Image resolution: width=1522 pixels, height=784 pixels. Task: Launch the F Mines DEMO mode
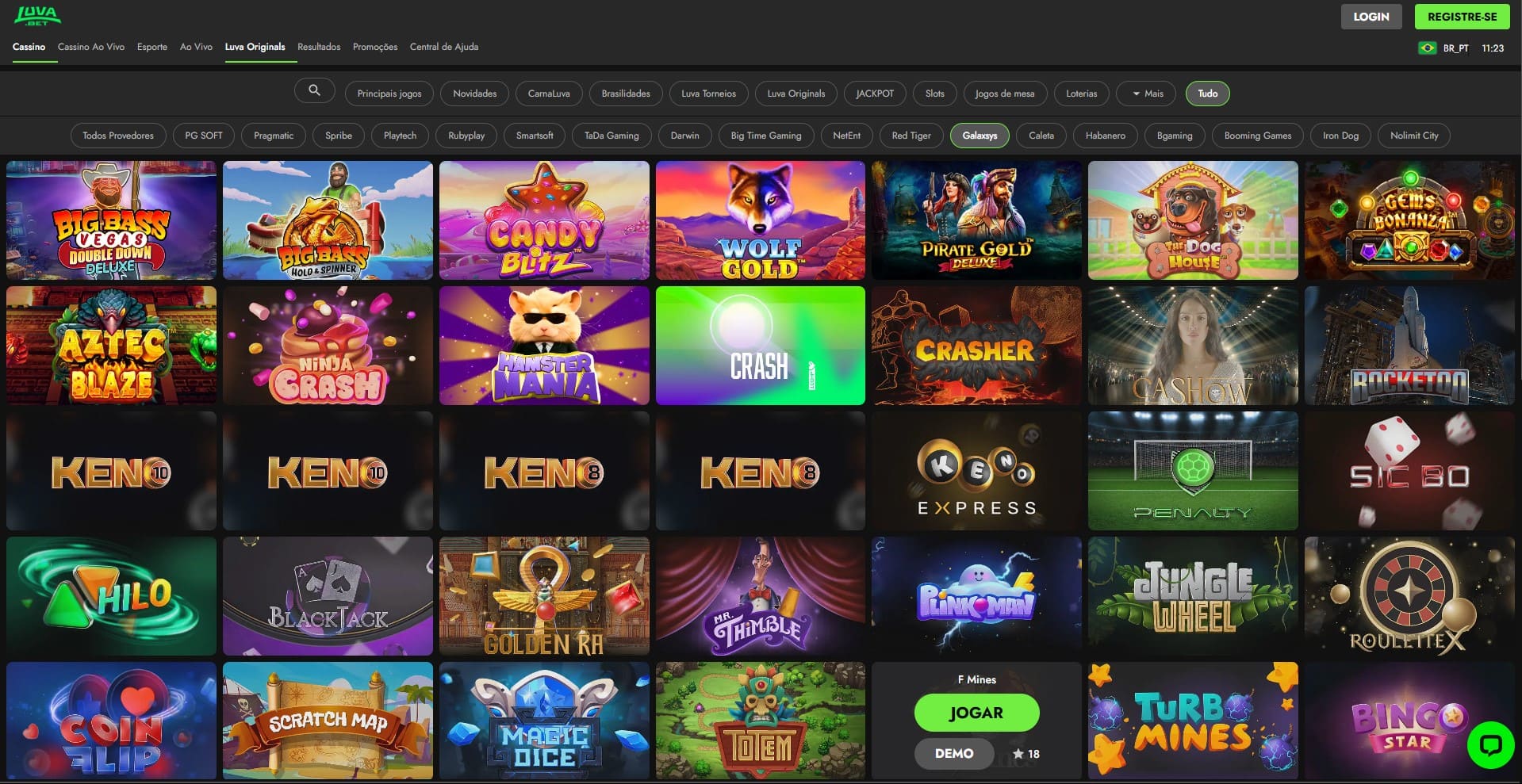pos(954,754)
